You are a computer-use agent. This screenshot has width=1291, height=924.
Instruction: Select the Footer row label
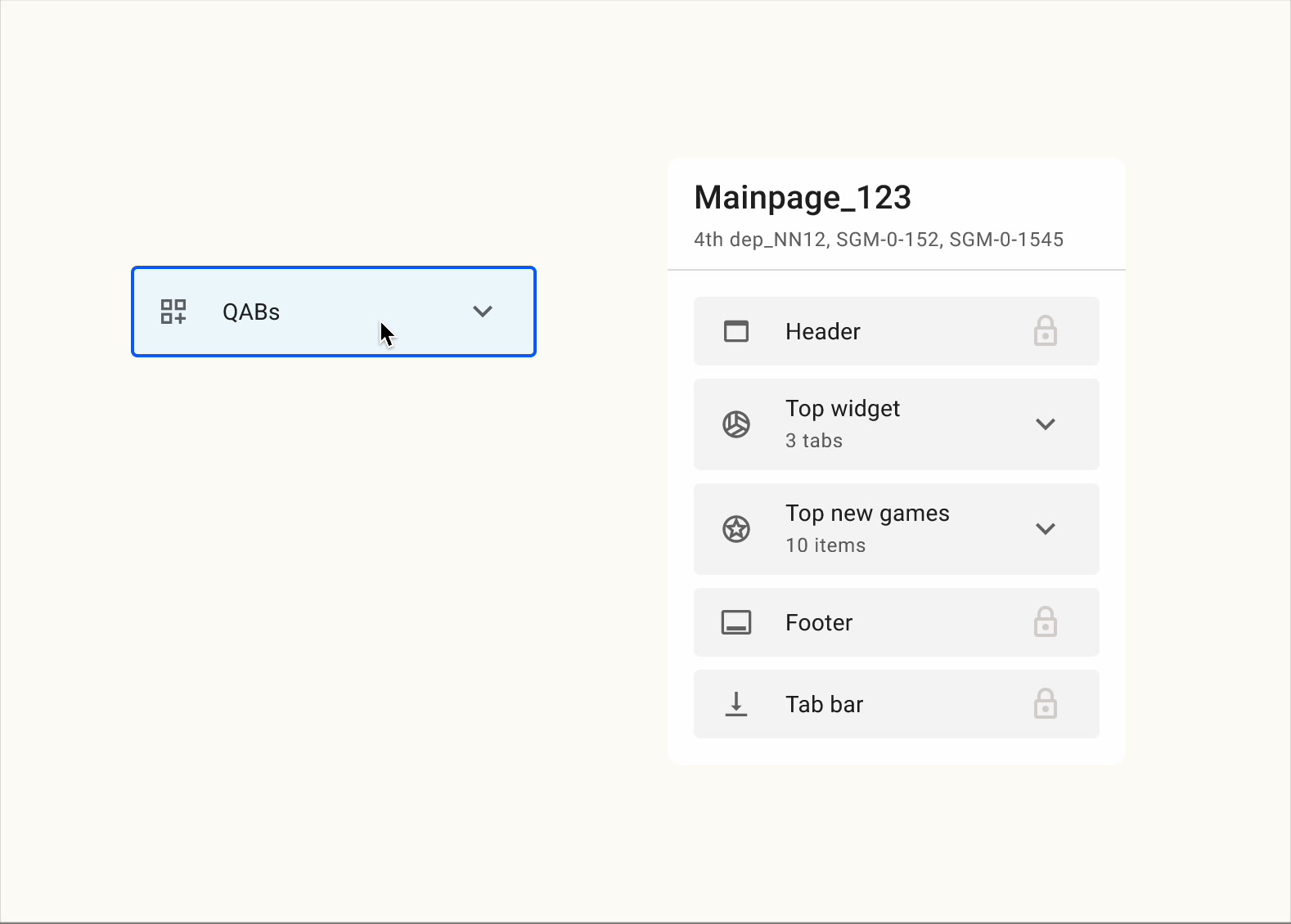(x=819, y=622)
